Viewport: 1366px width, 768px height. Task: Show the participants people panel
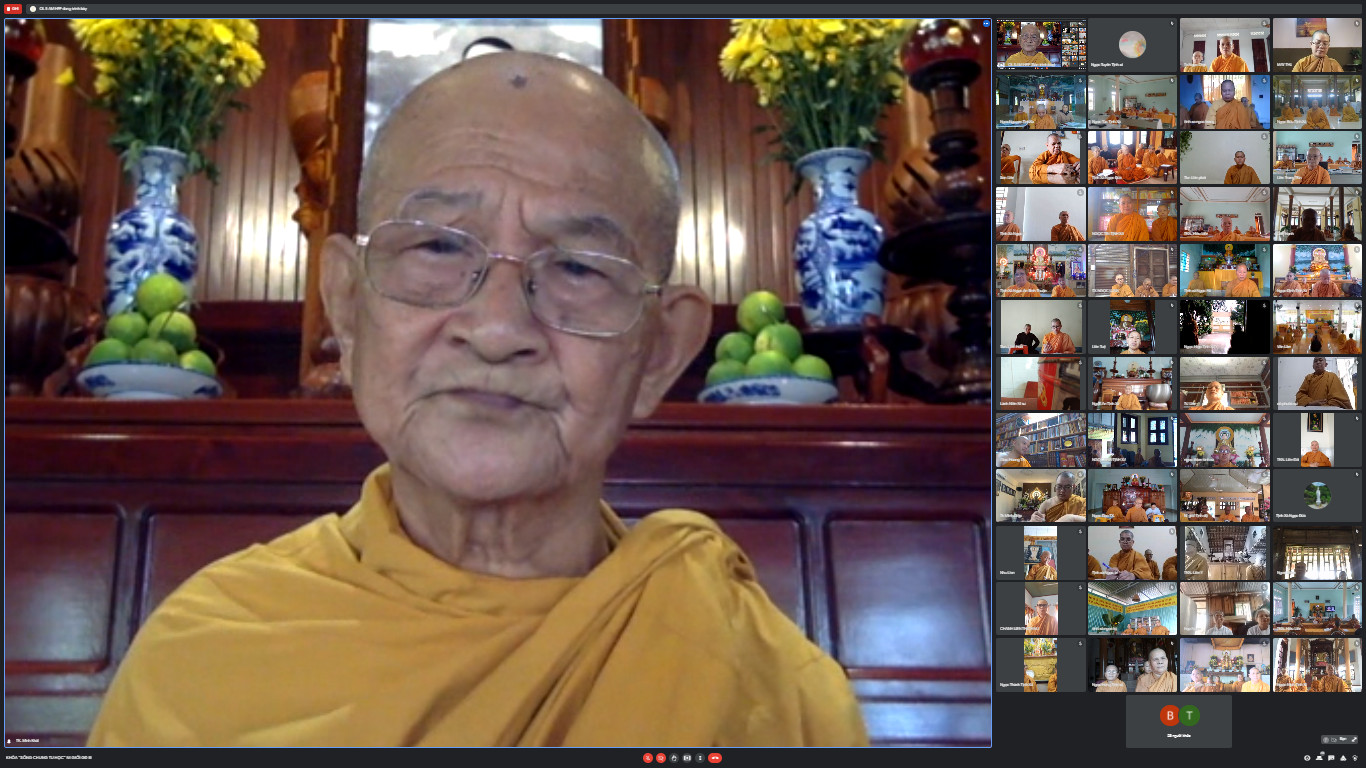tap(1319, 757)
